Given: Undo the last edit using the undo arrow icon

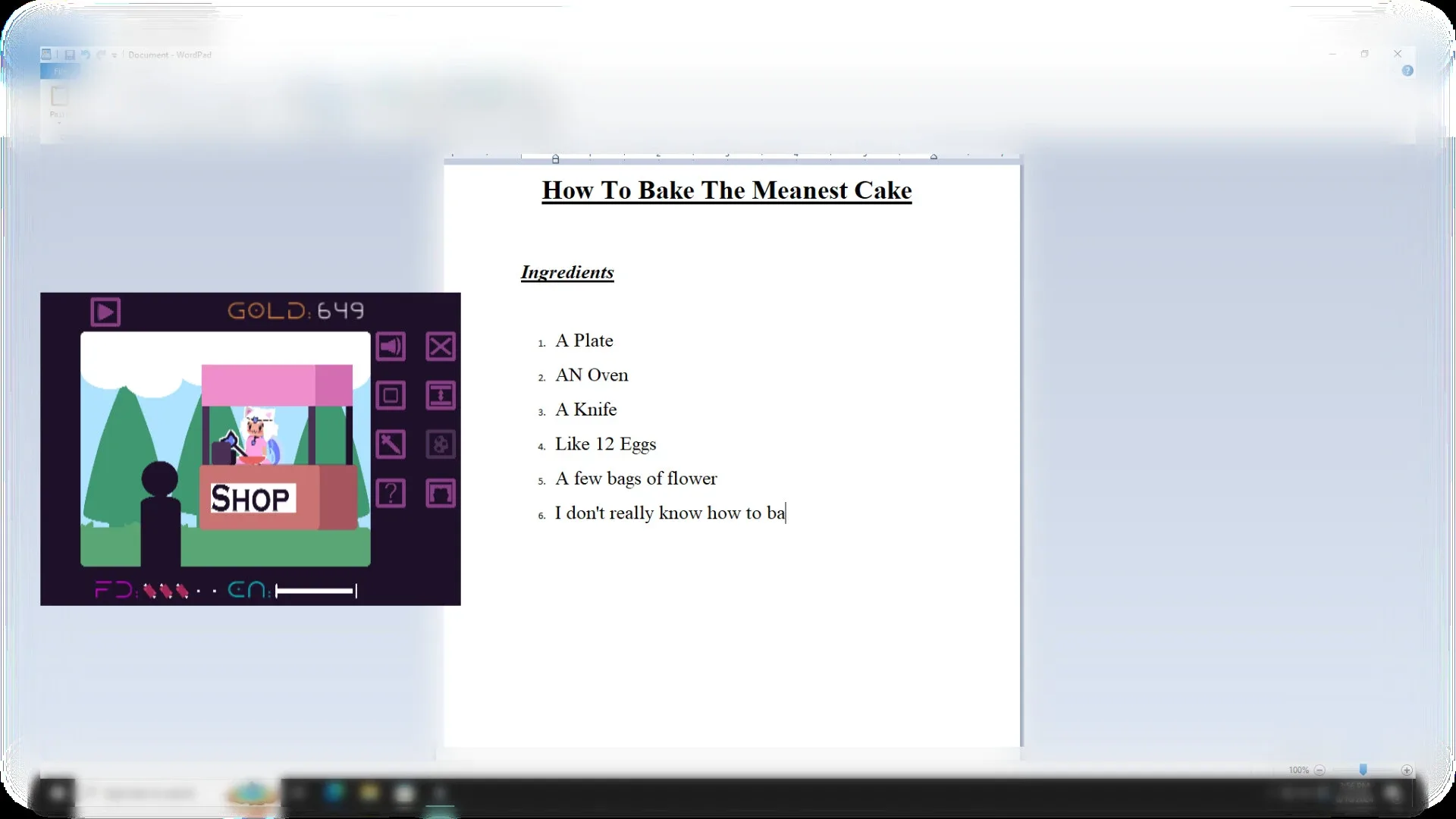Looking at the screenshot, I should pyautogui.click(x=86, y=55).
